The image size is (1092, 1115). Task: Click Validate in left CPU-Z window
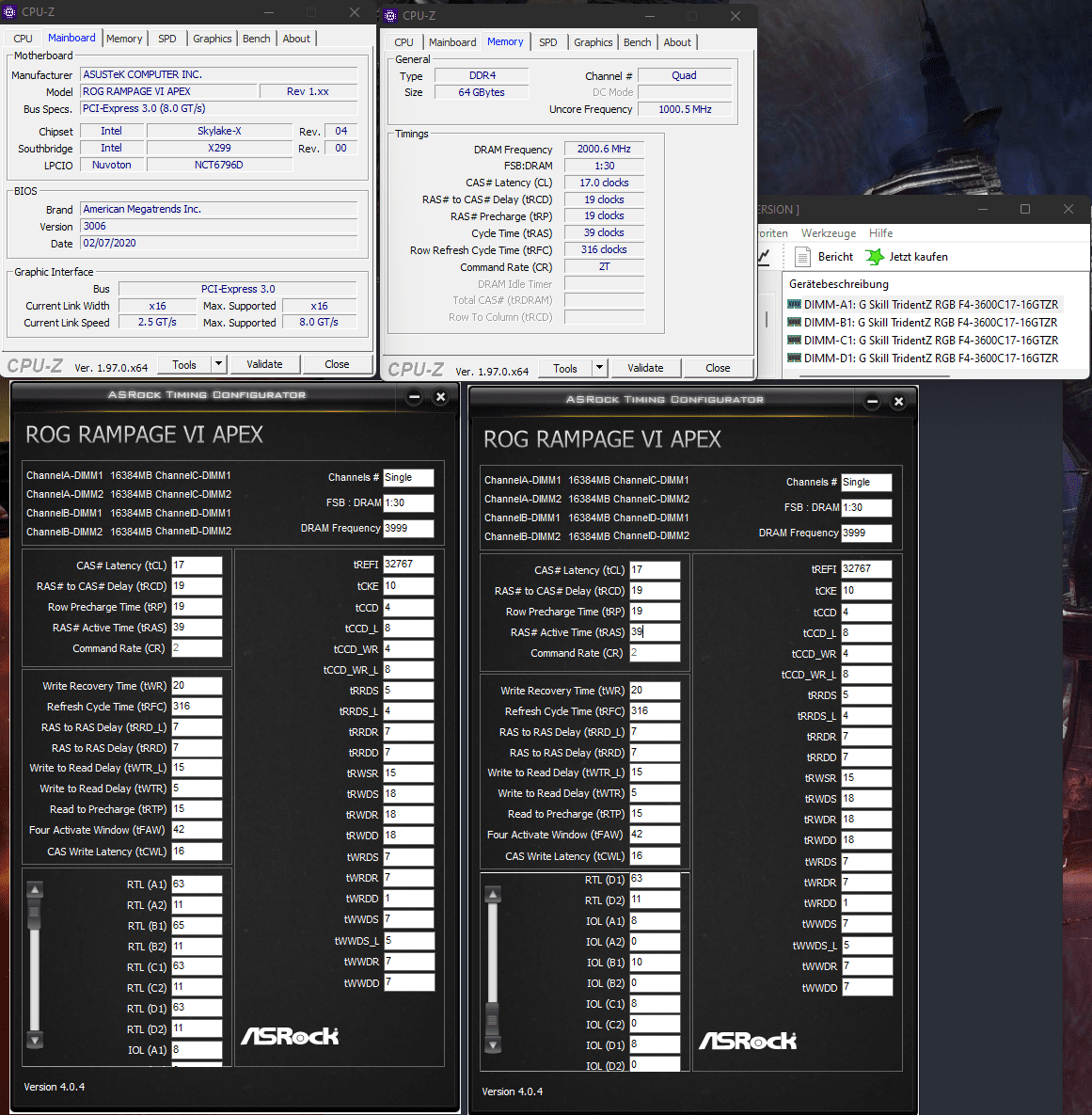pos(264,364)
